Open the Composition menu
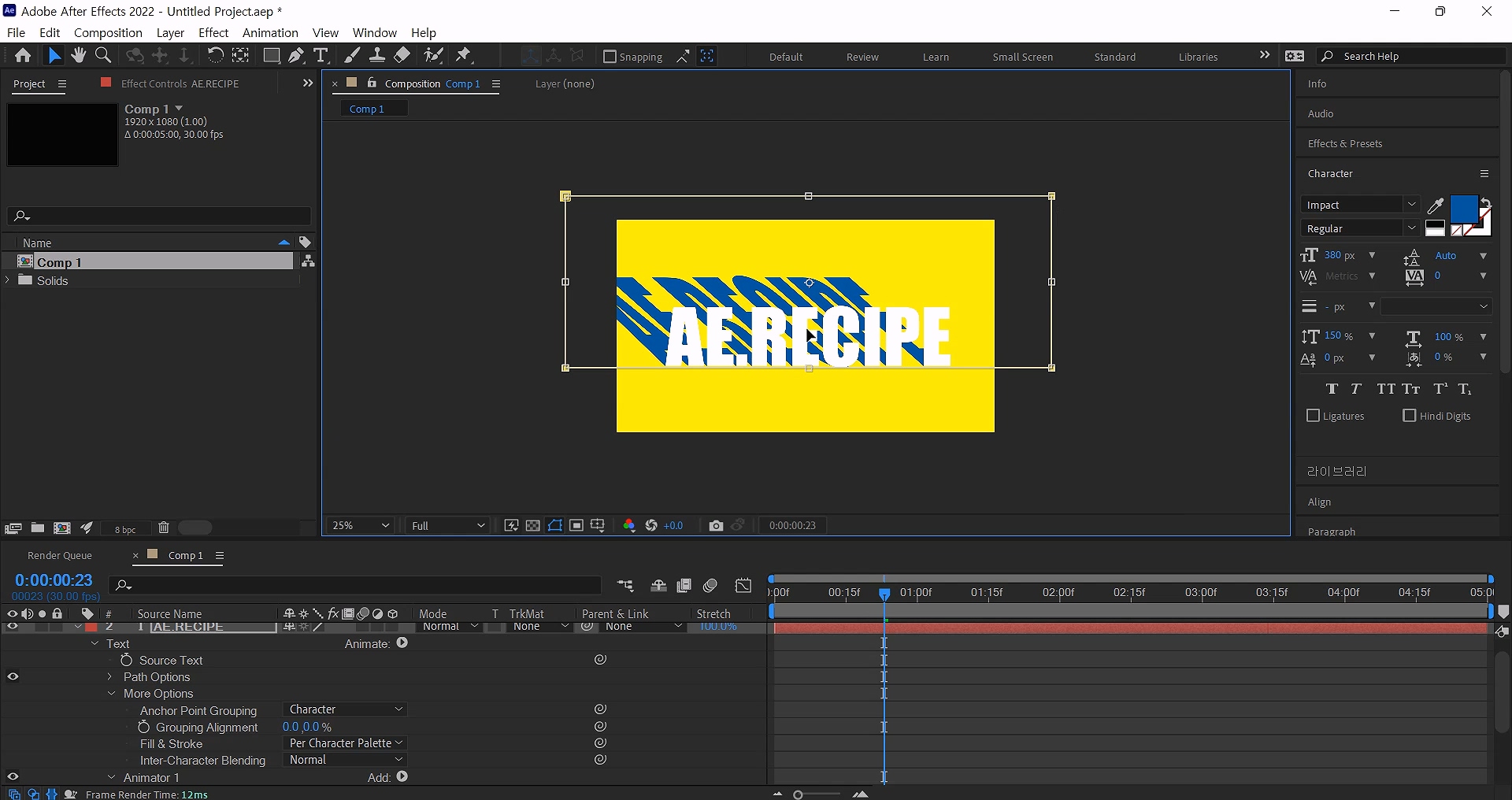Viewport: 1512px width, 800px height. pyautogui.click(x=108, y=32)
